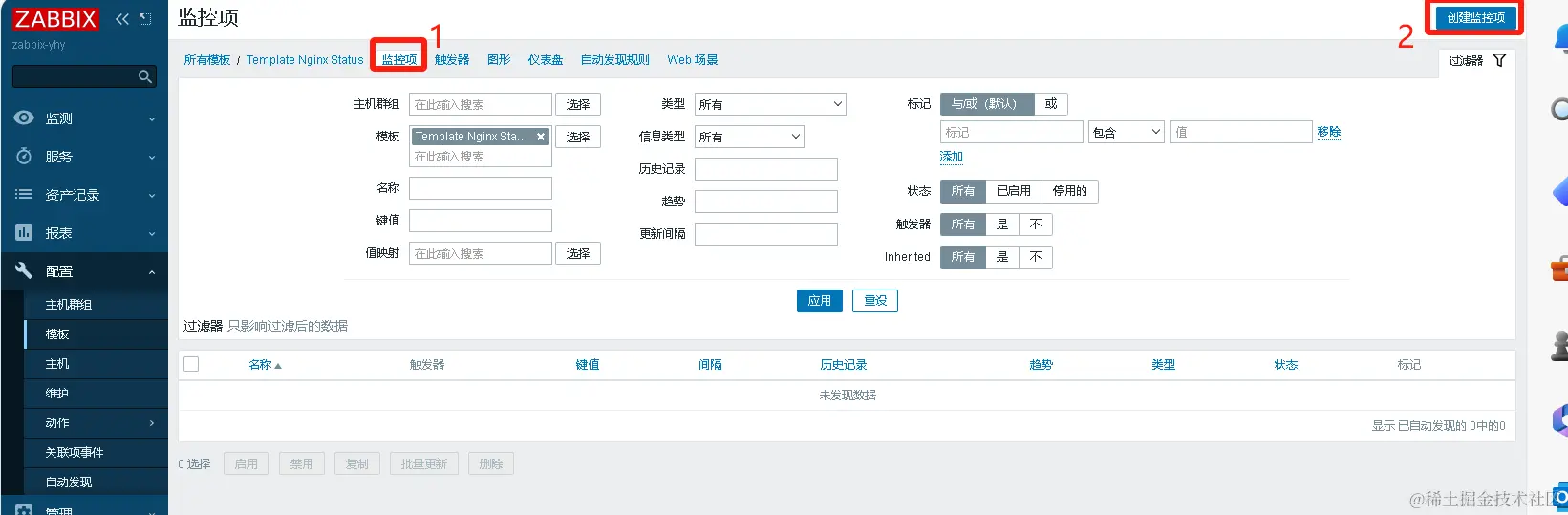The width and height of the screenshot is (1568, 515).
Task: Click the 应用 button
Action: [820, 301]
